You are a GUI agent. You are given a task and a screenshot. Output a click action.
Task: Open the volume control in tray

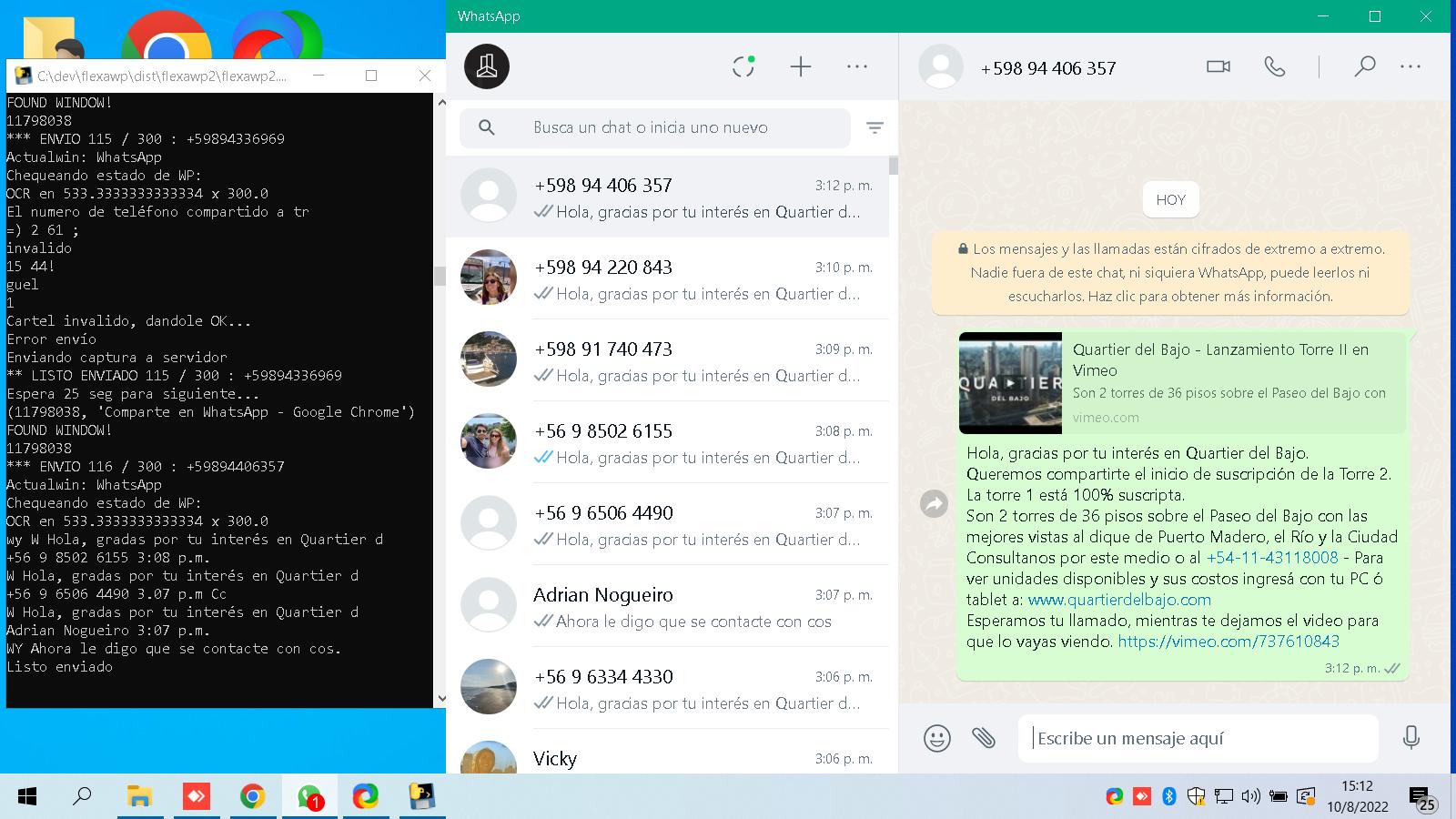pos(1251,797)
